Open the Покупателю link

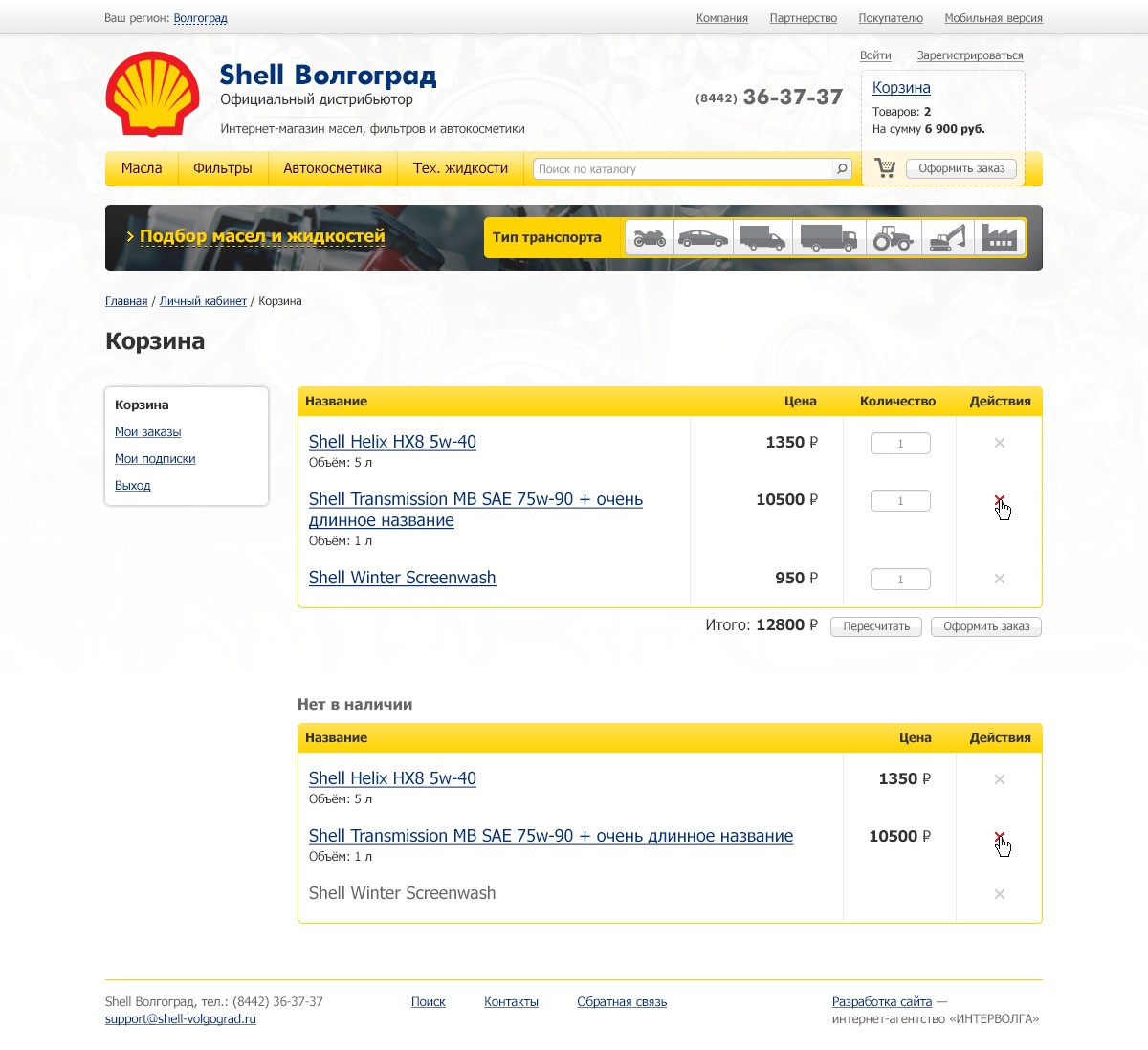tap(891, 18)
